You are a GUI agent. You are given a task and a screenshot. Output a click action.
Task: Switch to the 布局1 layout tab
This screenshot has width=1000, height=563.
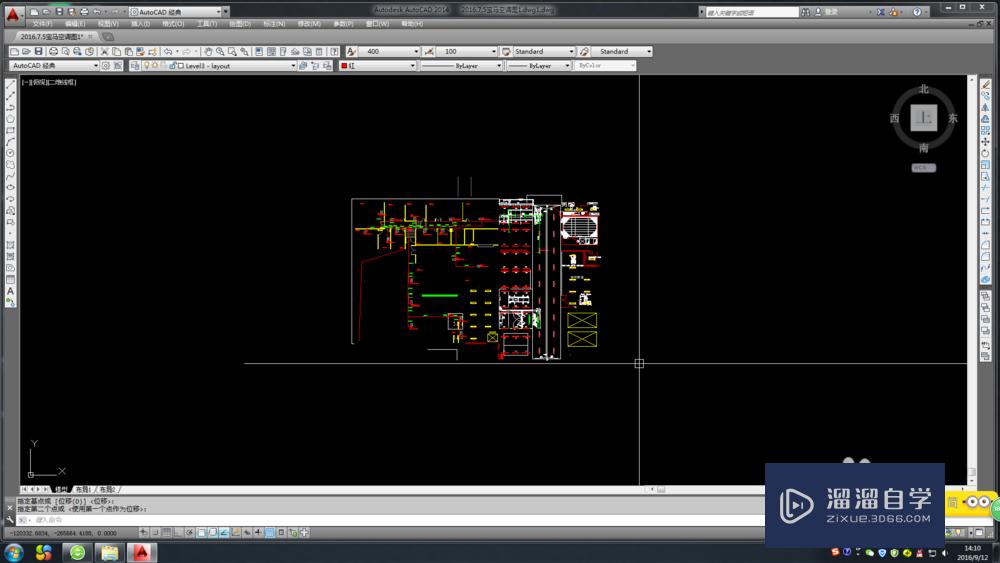pyautogui.click(x=83, y=490)
